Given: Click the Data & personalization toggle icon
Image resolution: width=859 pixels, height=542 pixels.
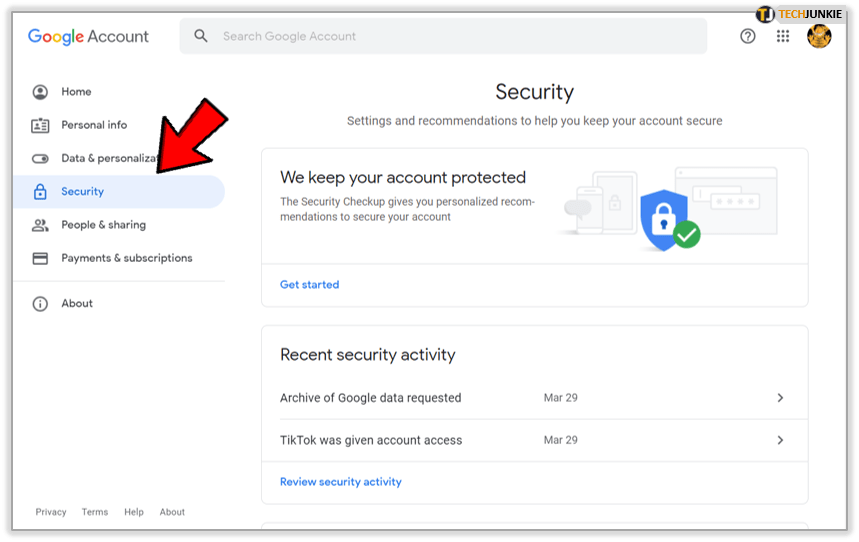Looking at the screenshot, I should [x=40, y=158].
